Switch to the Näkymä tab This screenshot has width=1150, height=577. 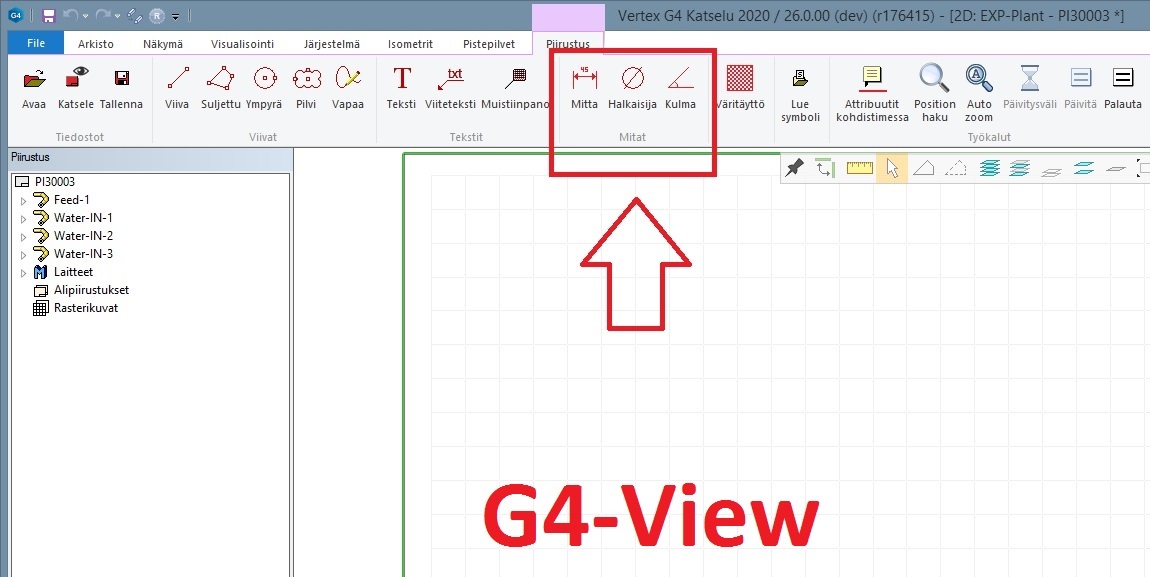point(163,44)
